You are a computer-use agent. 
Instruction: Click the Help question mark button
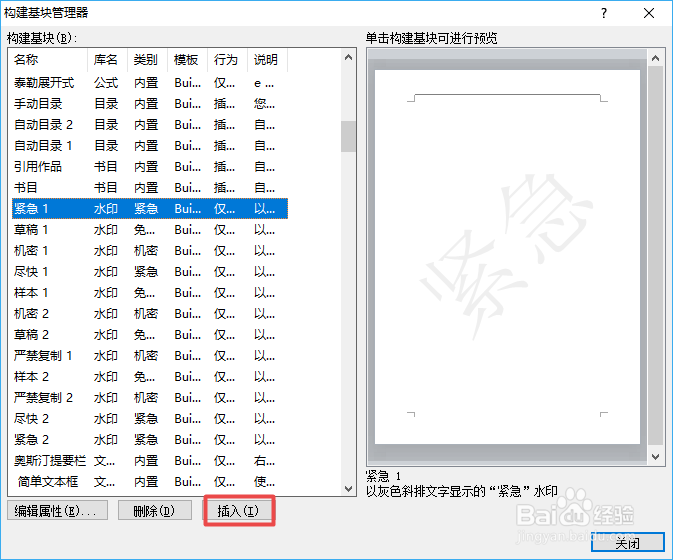tap(604, 13)
